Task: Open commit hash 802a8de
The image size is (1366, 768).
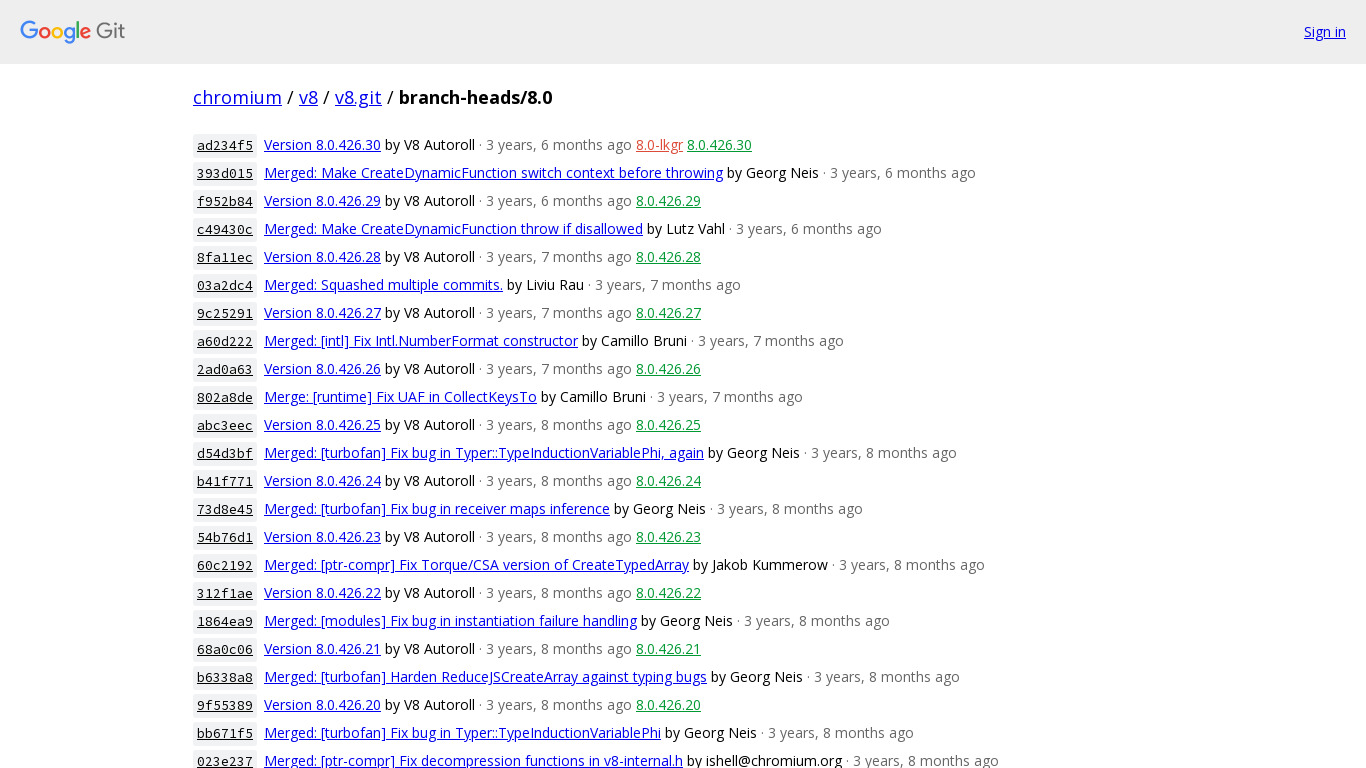Action: [x=225, y=397]
